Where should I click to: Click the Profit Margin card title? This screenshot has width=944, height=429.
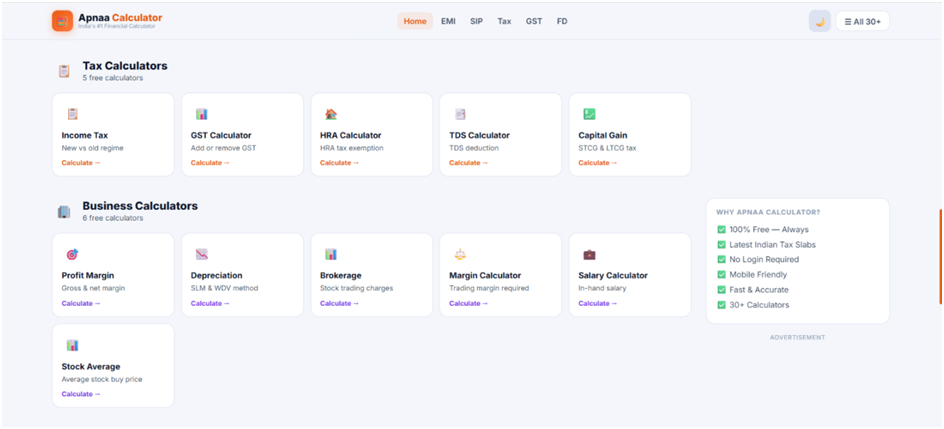(88, 276)
